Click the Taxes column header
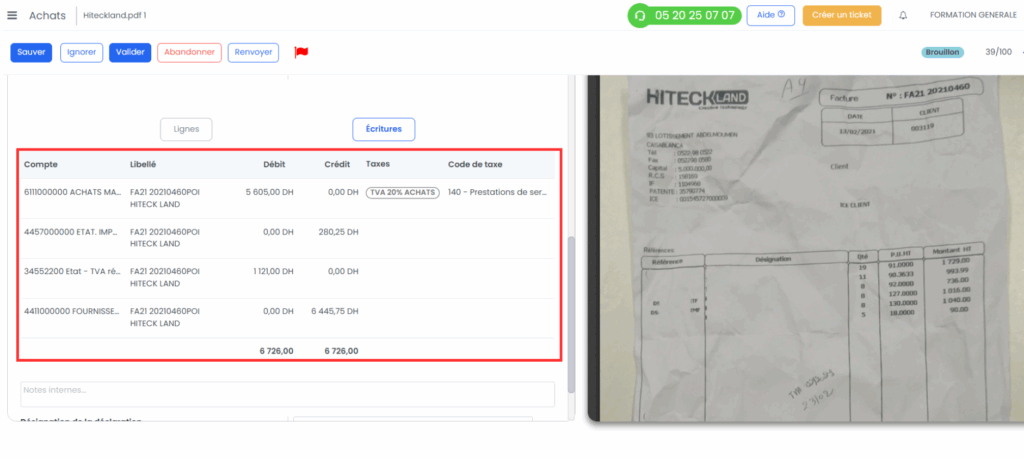Viewport: 1024px width, 459px height. point(377,165)
